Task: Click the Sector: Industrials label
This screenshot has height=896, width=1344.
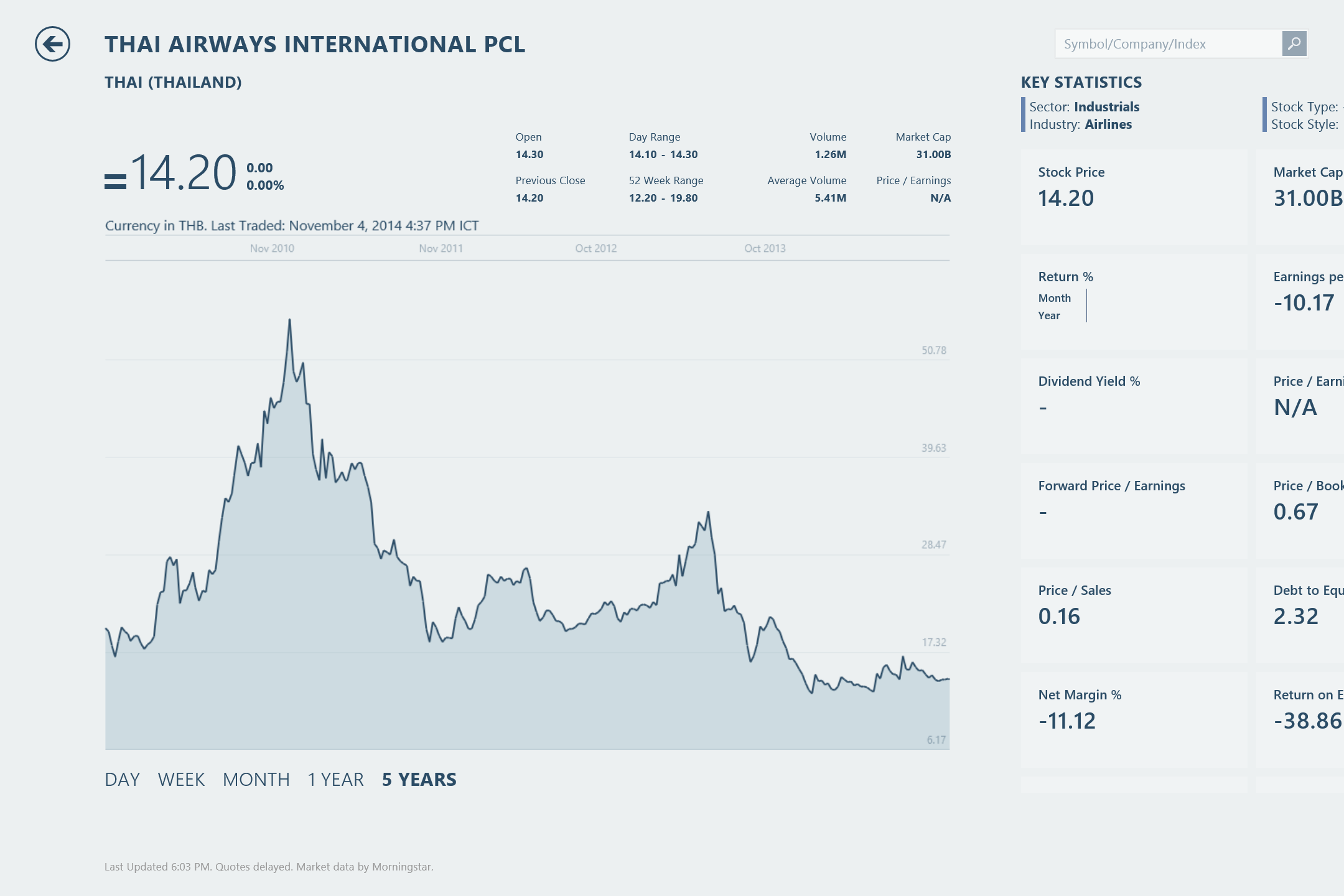Action: tap(1085, 107)
